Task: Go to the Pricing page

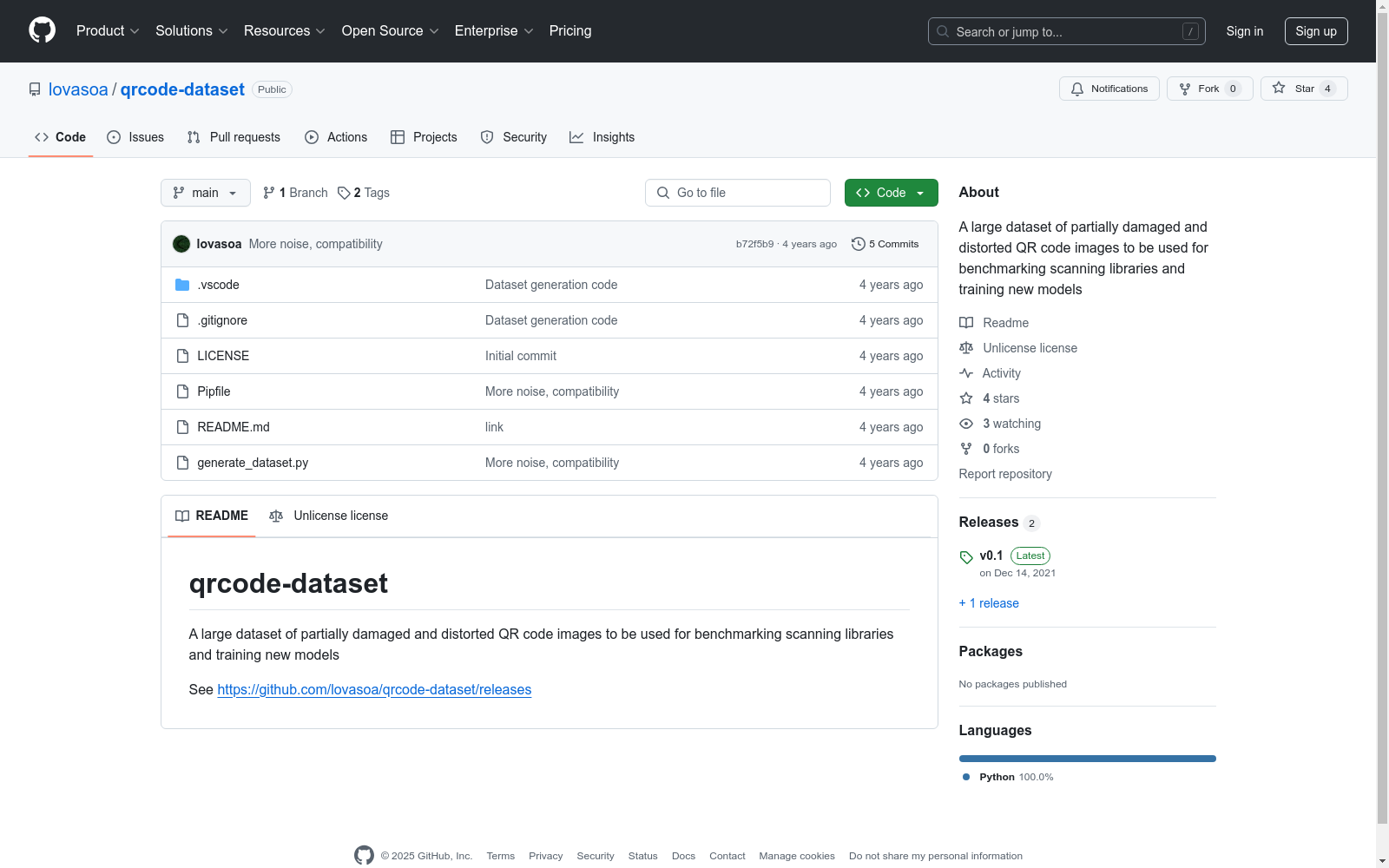Action: (570, 31)
